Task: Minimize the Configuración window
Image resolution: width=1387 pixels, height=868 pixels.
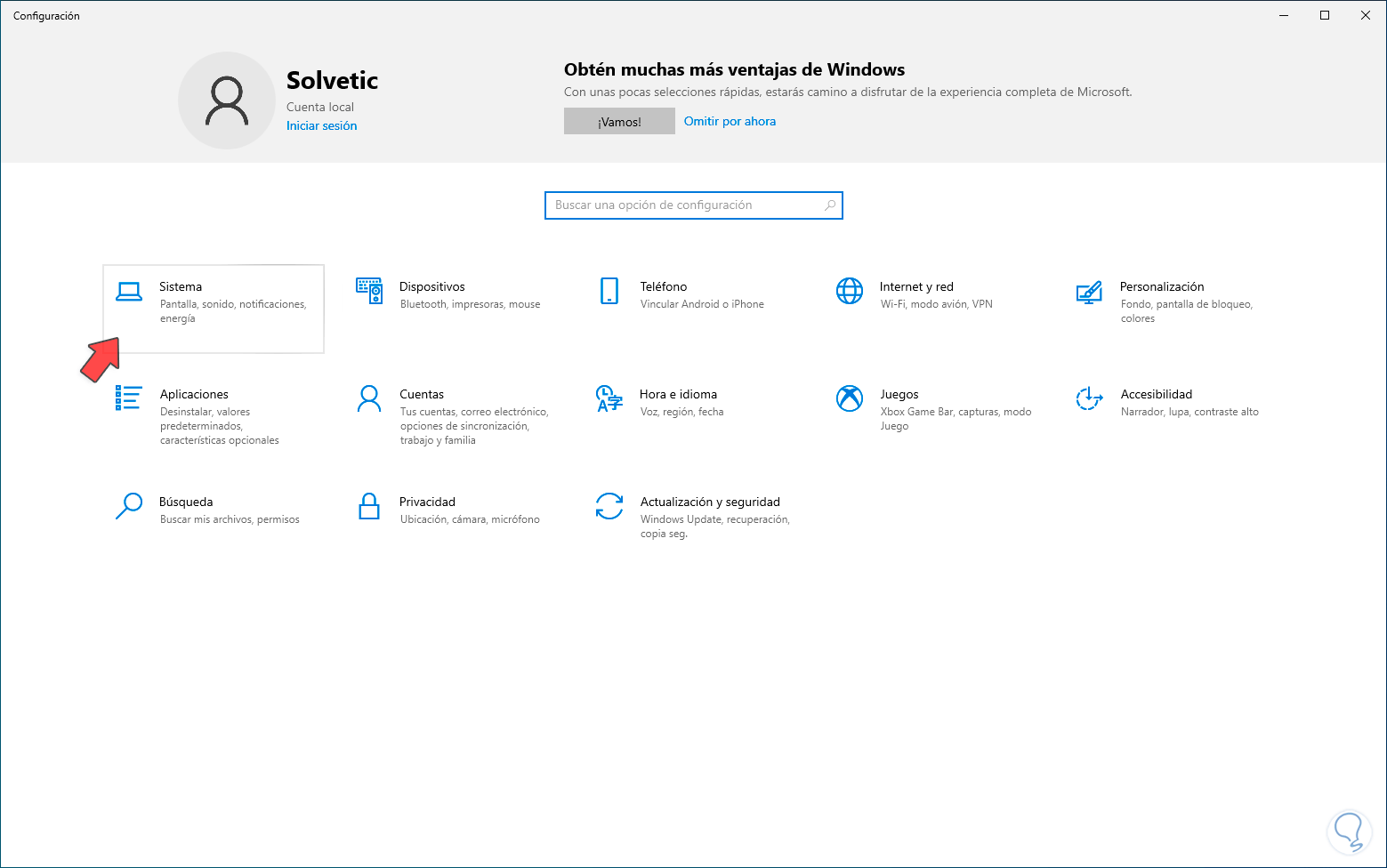Action: coord(1285,15)
